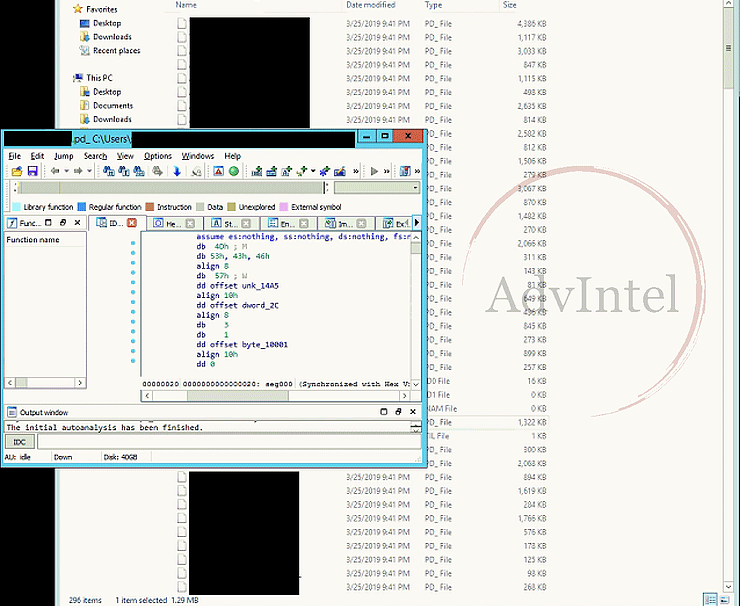Jump forward with the right arrow icon
Image resolution: width=740 pixels, height=606 pixels.
(x=78, y=171)
